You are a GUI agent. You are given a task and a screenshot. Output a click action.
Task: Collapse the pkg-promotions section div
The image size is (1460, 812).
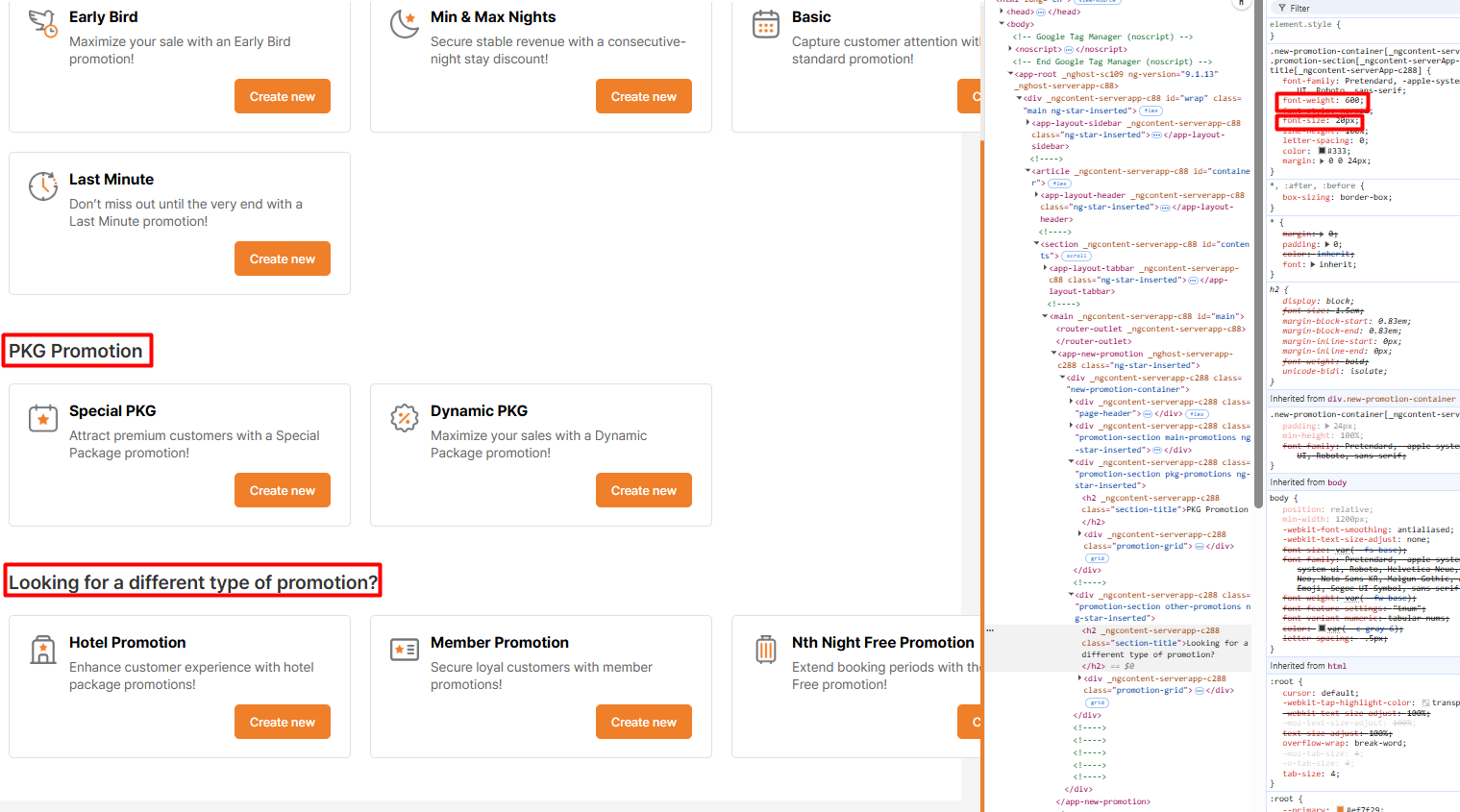coord(1072,462)
